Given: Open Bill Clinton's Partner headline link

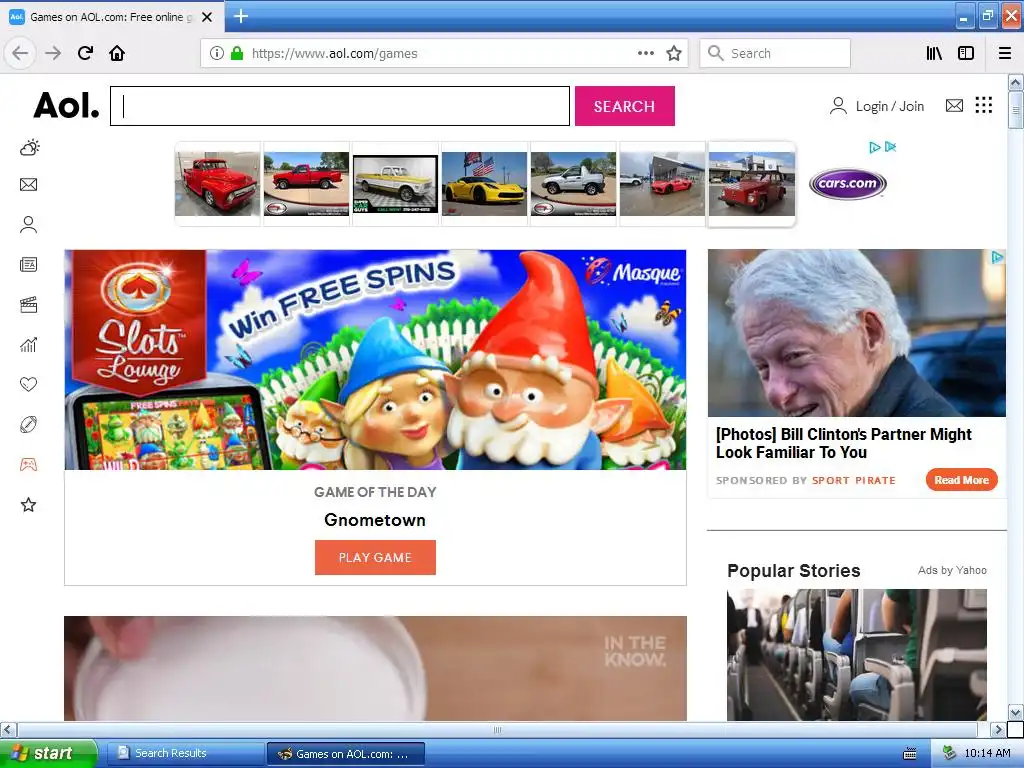Looking at the screenshot, I should [x=844, y=443].
